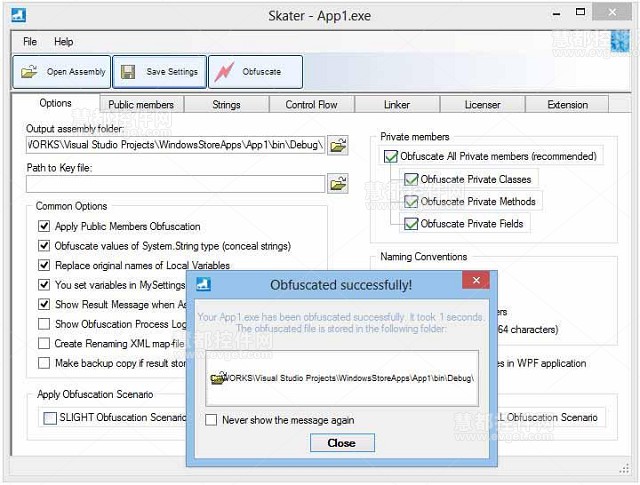Maximize the Skater window

click(x=580, y=12)
